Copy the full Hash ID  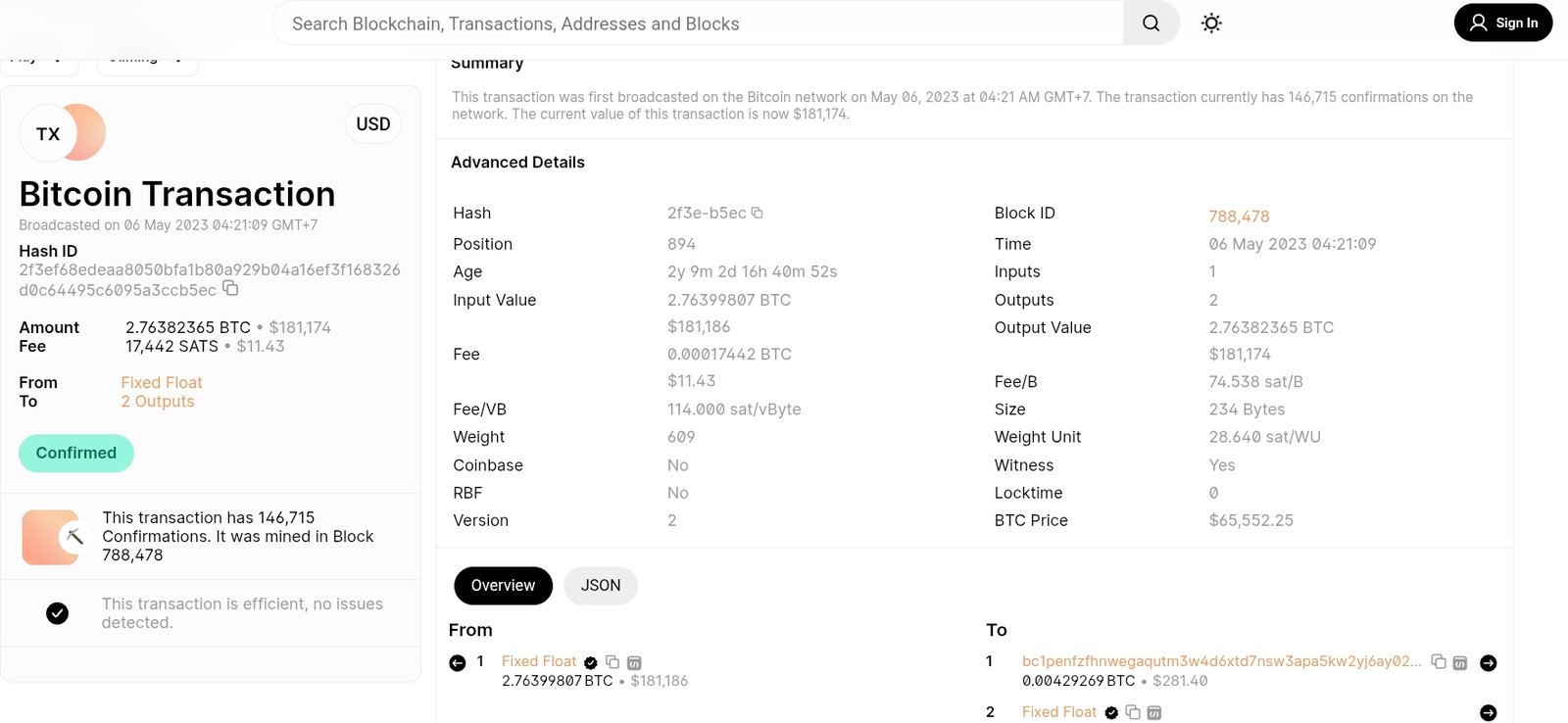tap(230, 288)
